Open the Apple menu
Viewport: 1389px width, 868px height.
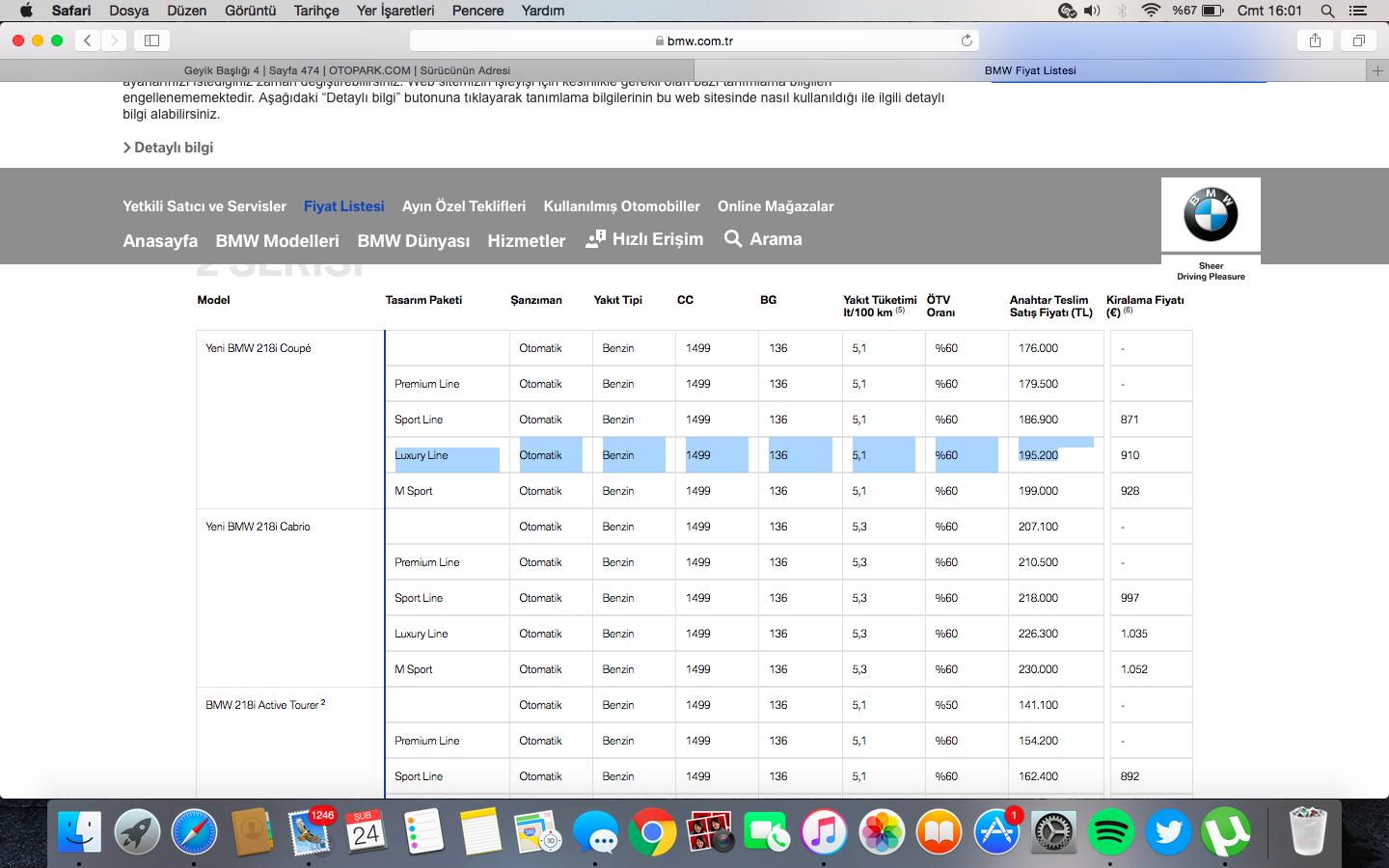point(26,11)
